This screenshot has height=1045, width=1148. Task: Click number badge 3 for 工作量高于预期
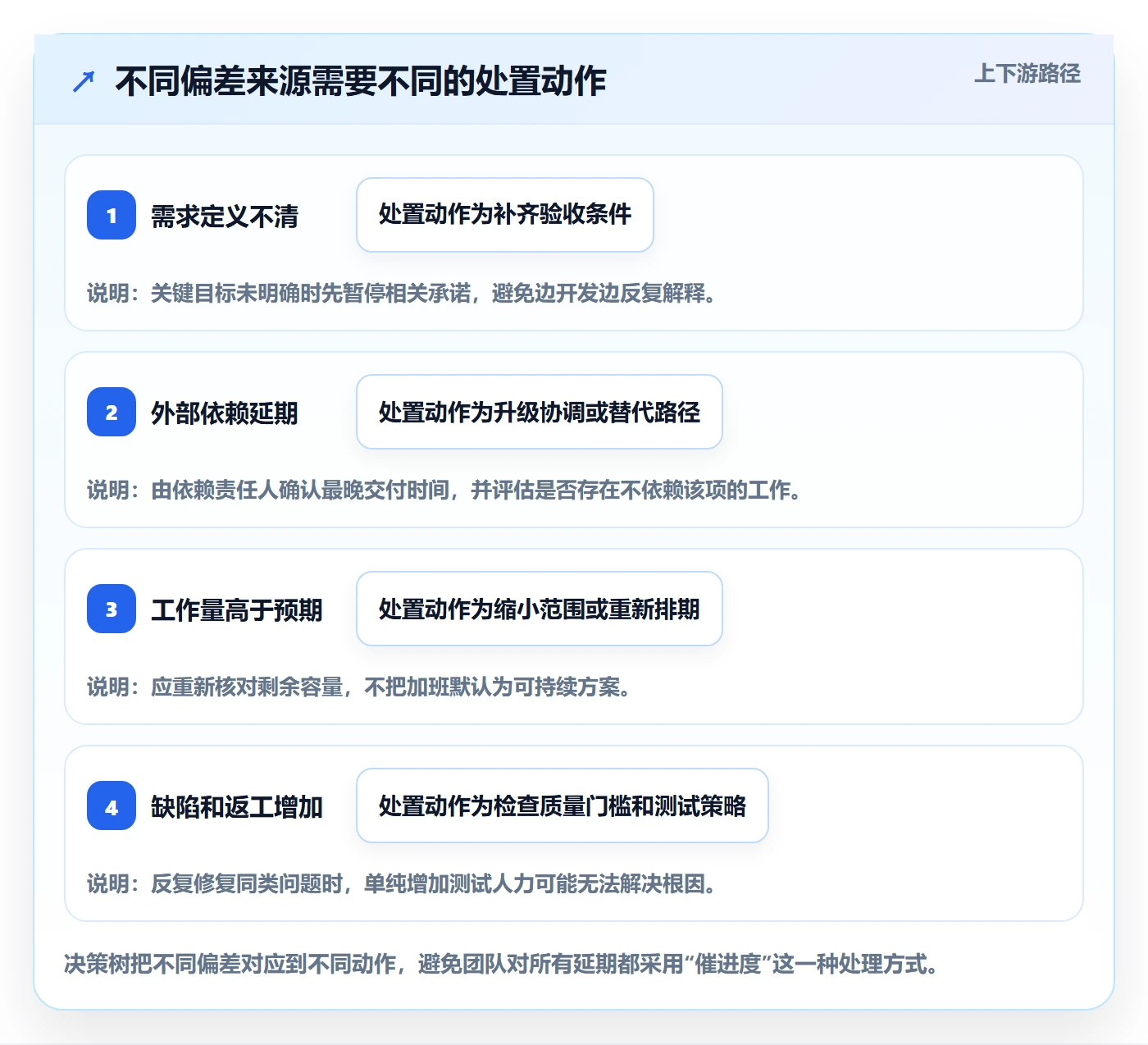(112, 609)
